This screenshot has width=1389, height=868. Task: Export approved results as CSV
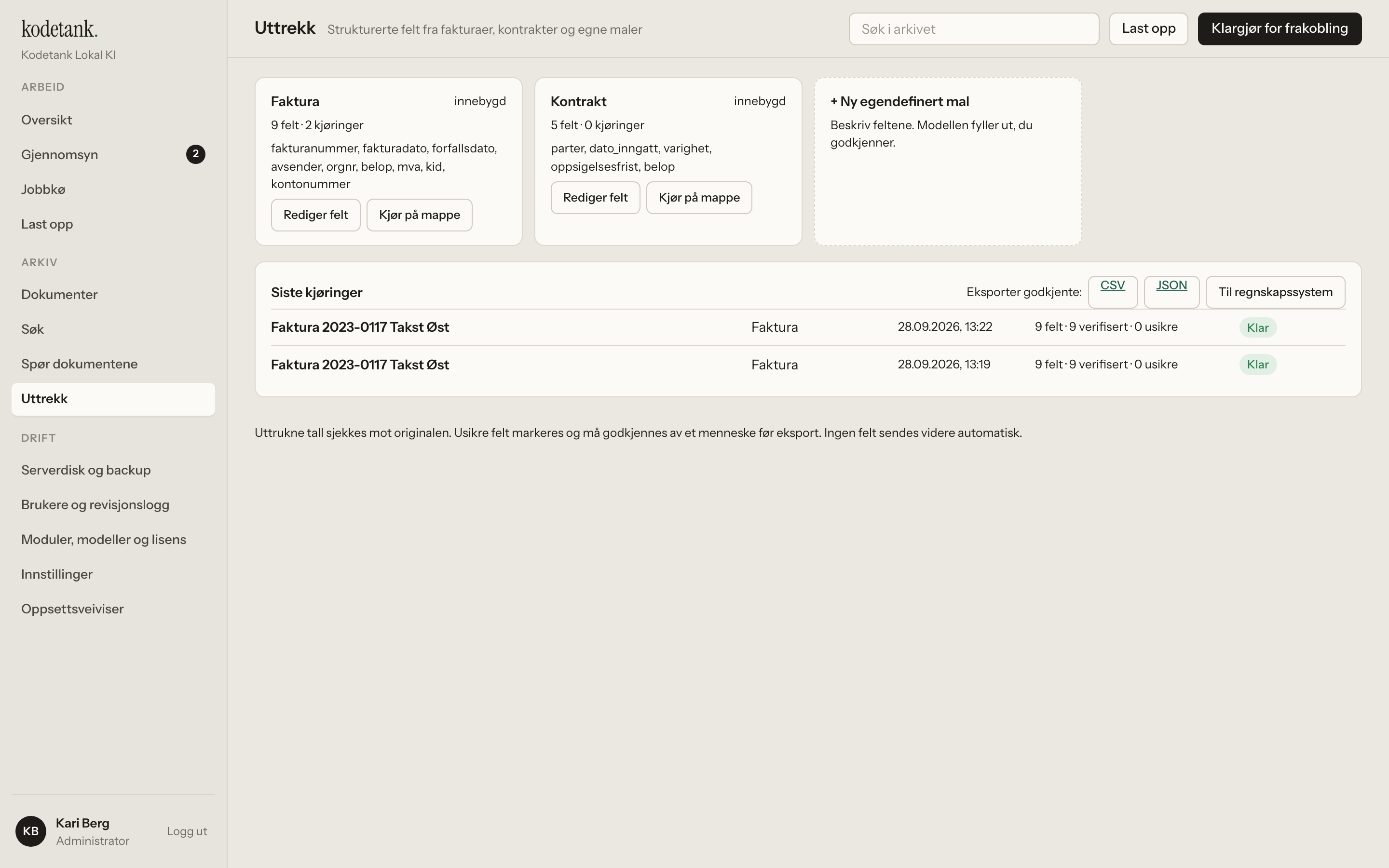pyautogui.click(x=1113, y=292)
